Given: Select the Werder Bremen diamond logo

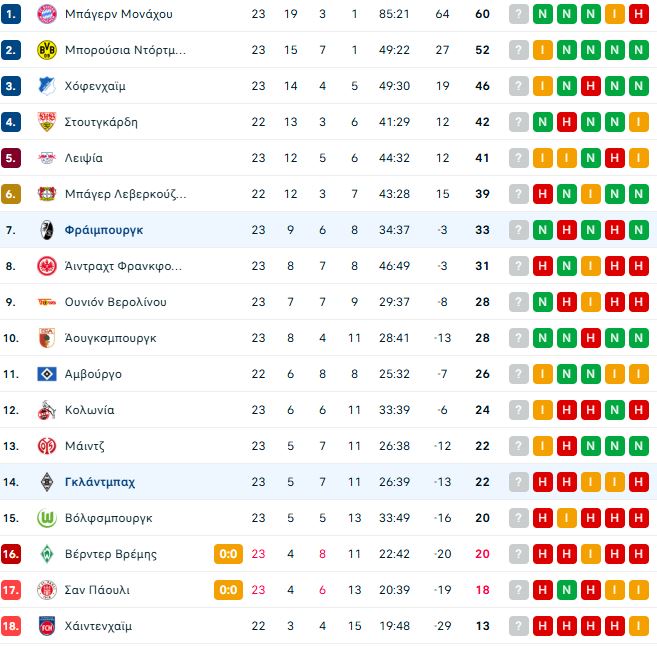Looking at the screenshot, I should (x=45, y=554).
